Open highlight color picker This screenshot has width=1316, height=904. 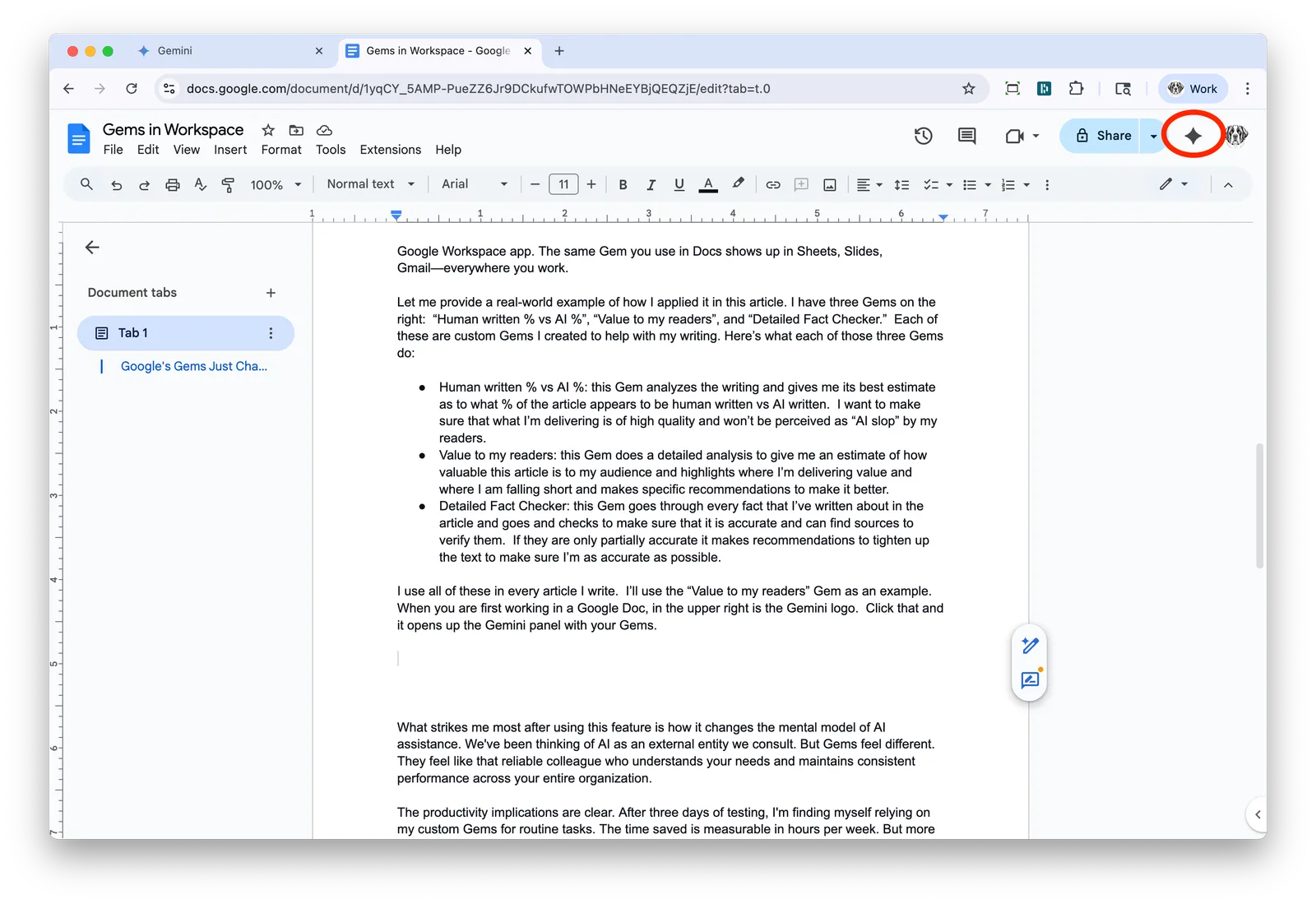(x=738, y=184)
